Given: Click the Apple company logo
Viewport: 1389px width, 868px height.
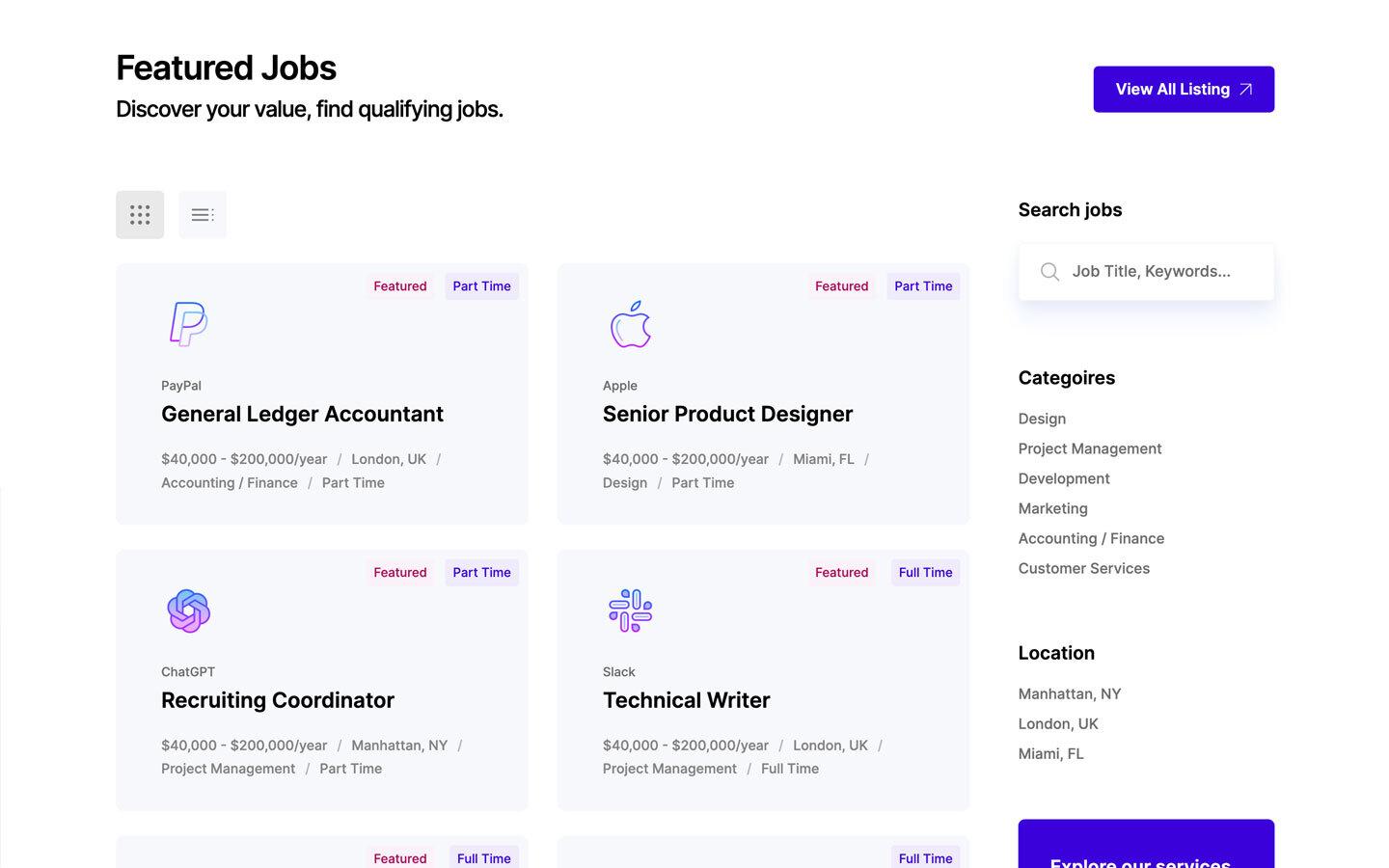Looking at the screenshot, I should coord(630,324).
